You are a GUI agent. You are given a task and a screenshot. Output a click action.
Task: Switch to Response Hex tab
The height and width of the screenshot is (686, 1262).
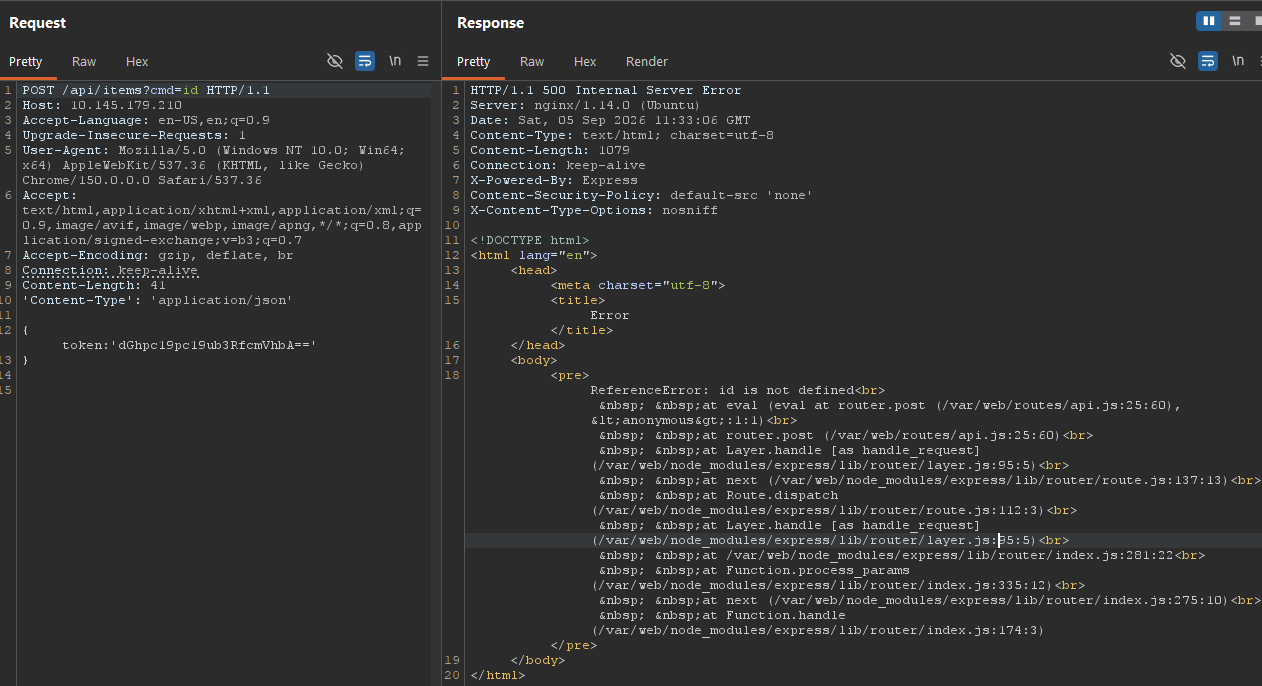[x=585, y=61]
